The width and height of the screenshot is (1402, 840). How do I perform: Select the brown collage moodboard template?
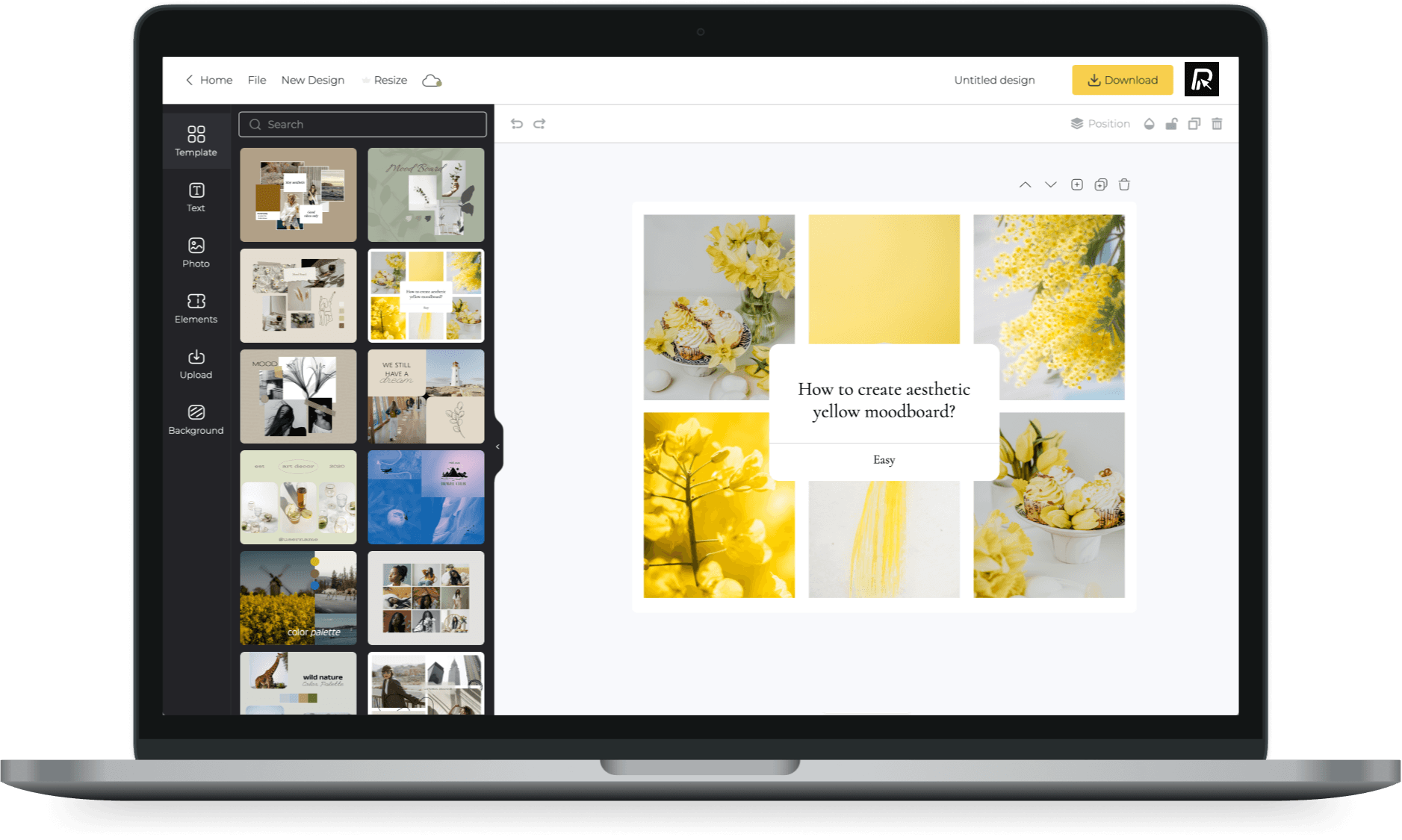[x=298, y=195]
